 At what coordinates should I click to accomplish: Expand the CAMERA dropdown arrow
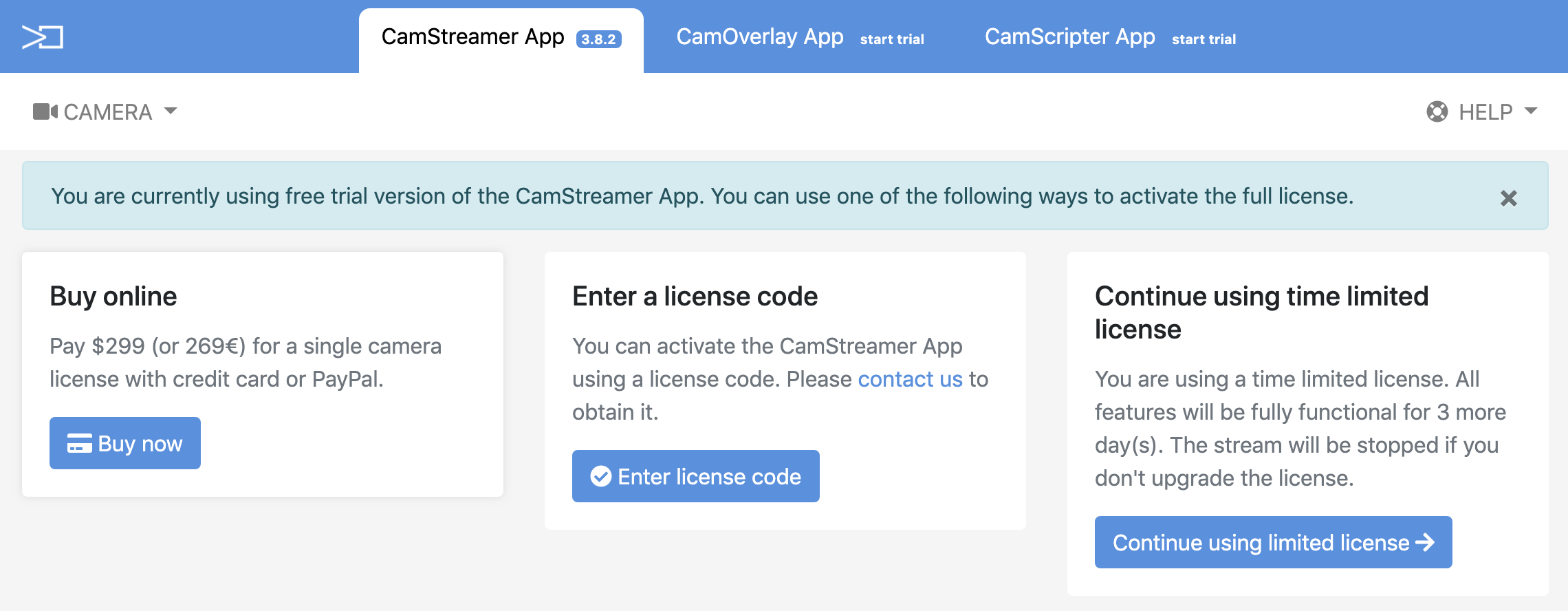point(171,111)
